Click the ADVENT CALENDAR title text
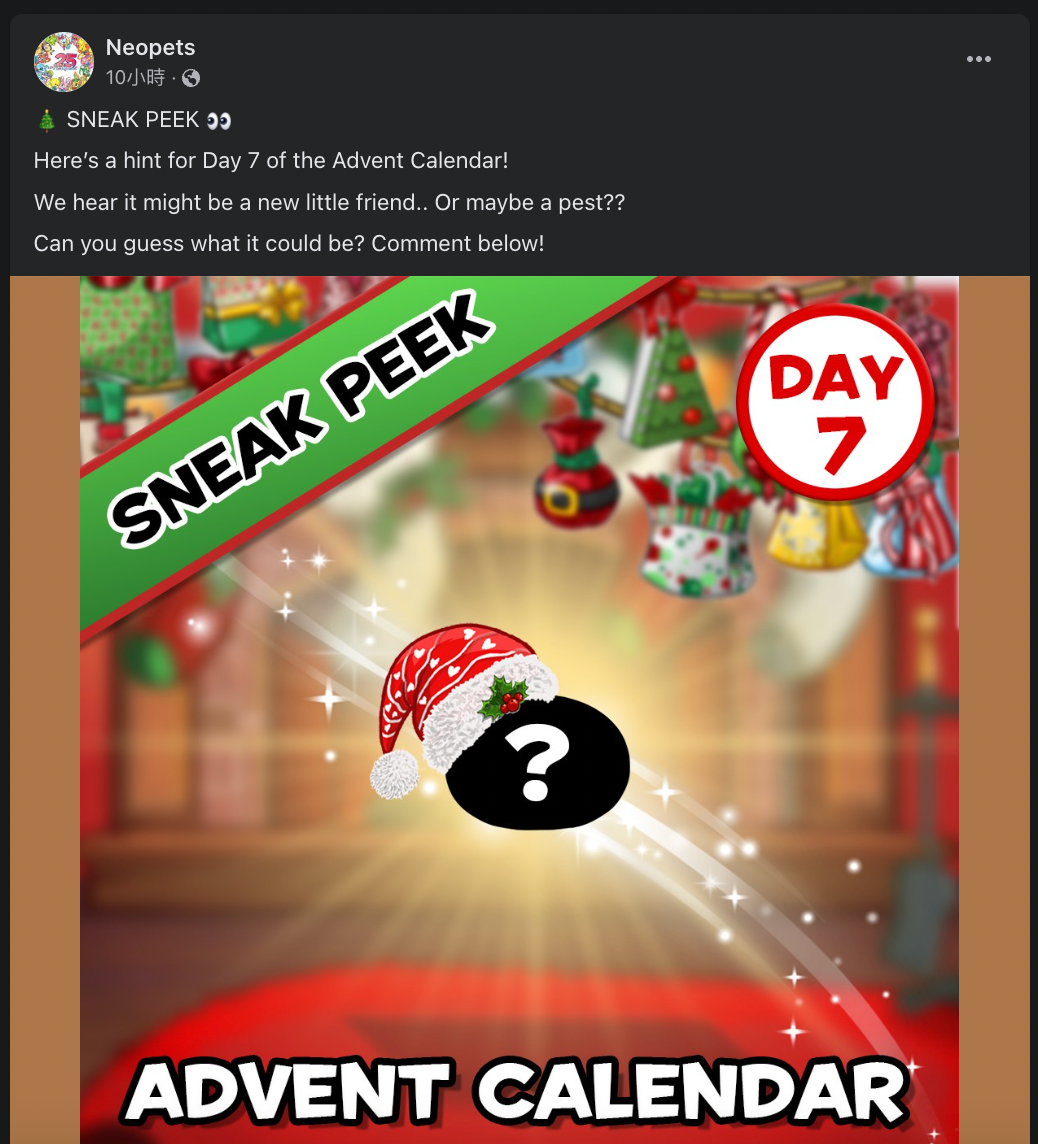The image size is (1038, 1144). pyautogui.click(x=517, y=1093)
